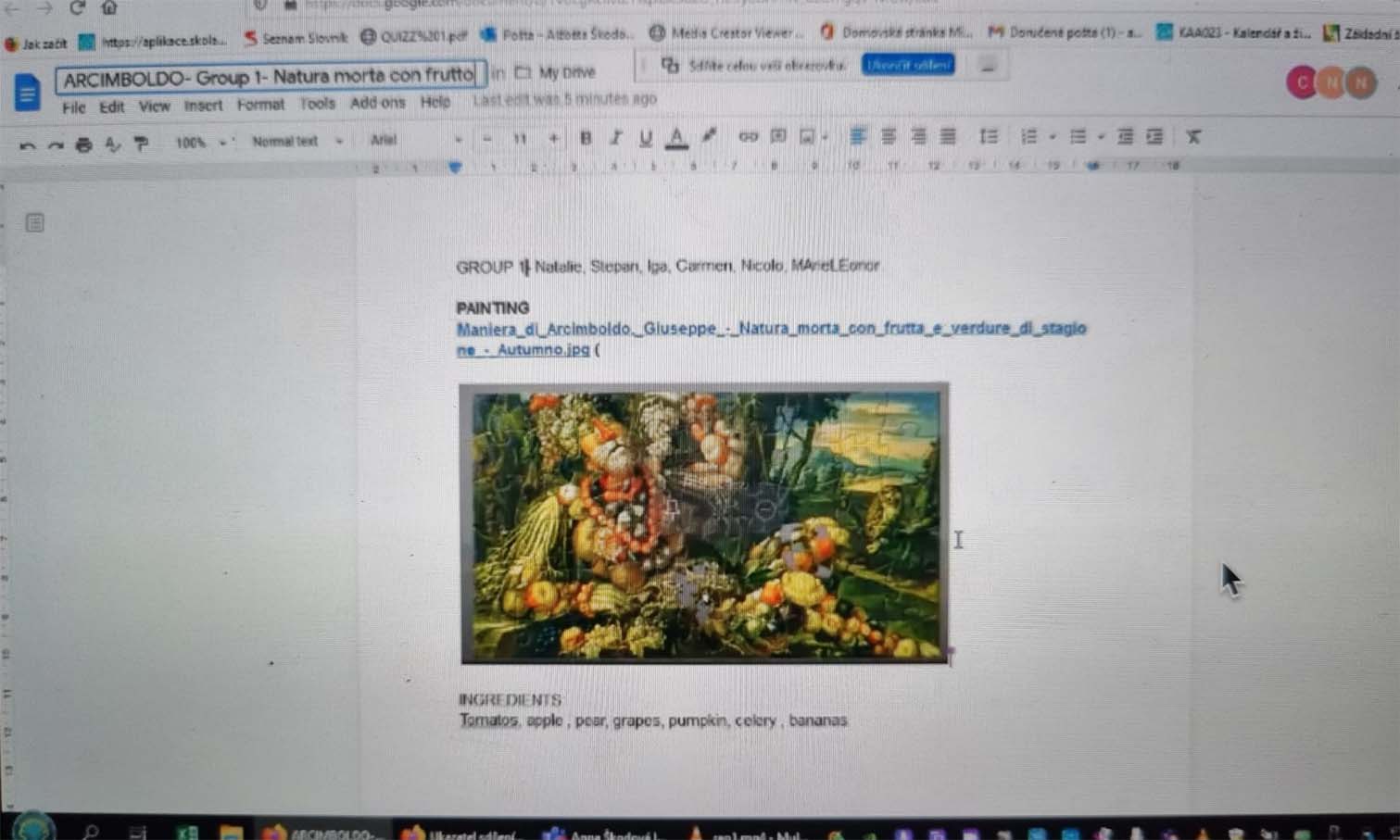Increase the indent

(x=1154, y=137)
